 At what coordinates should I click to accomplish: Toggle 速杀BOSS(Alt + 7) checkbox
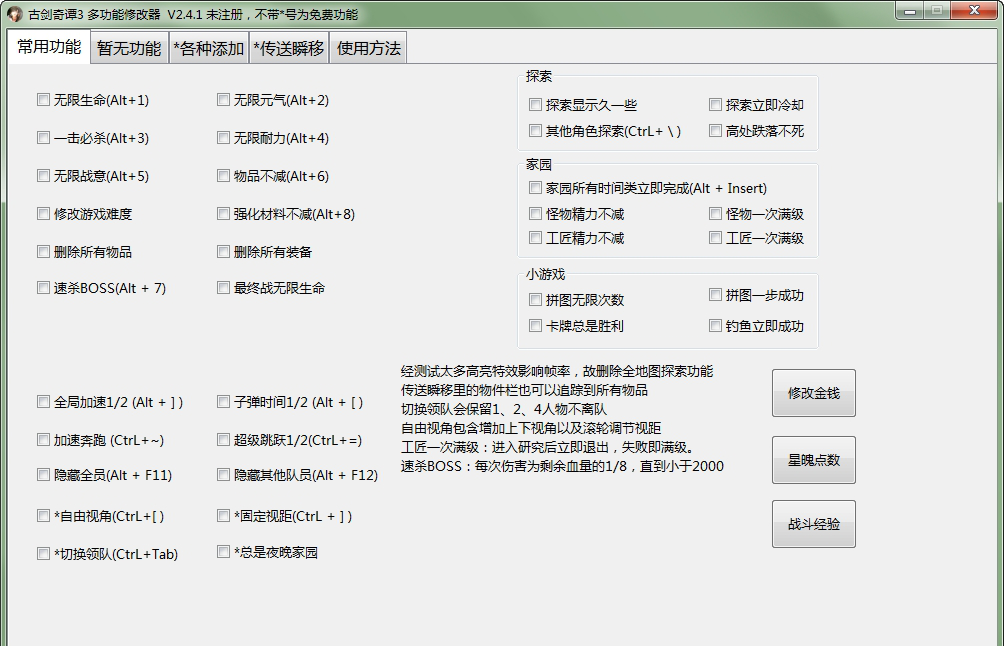(44, 288)
